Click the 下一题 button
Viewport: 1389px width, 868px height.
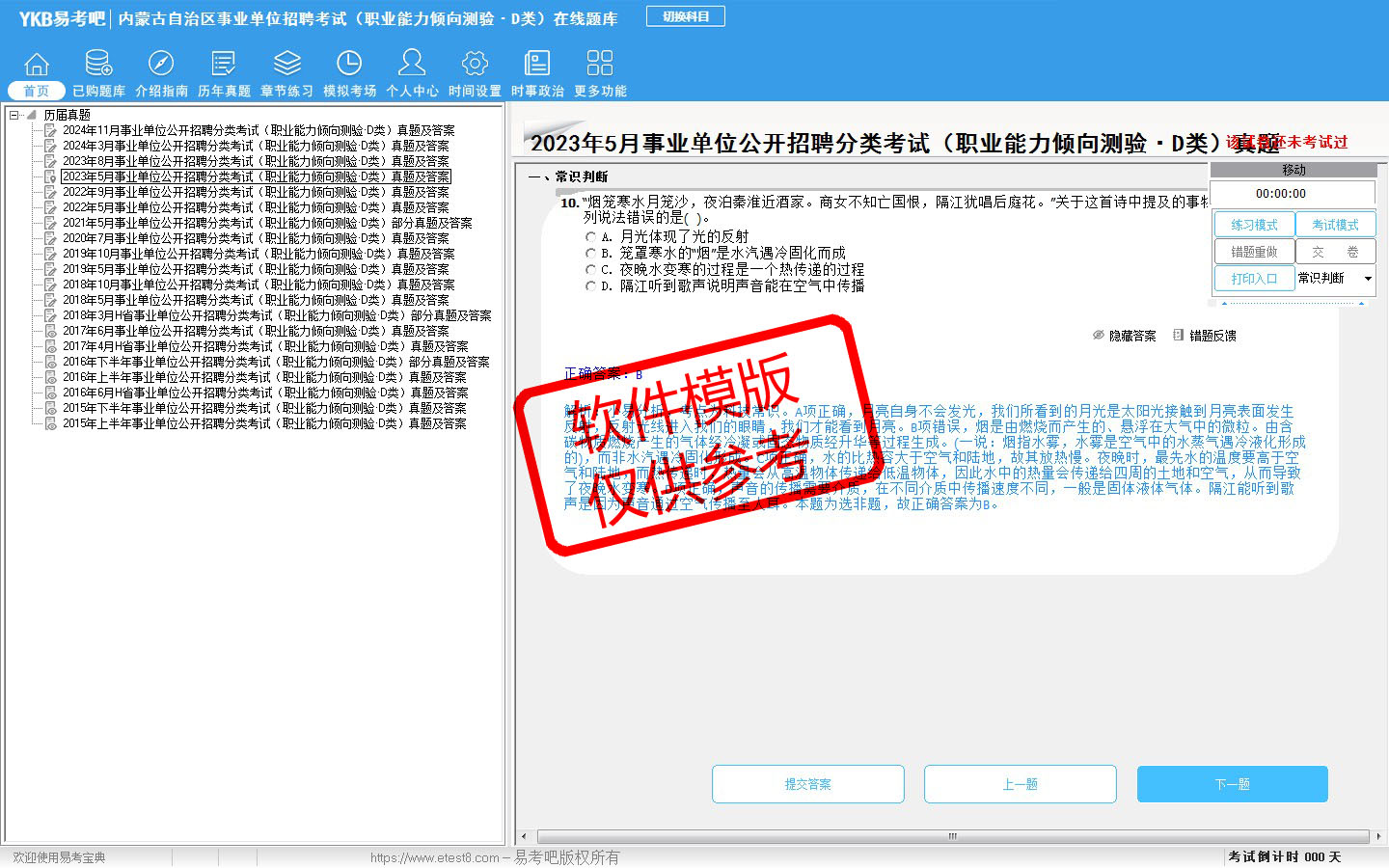(x=1232, y=784)
